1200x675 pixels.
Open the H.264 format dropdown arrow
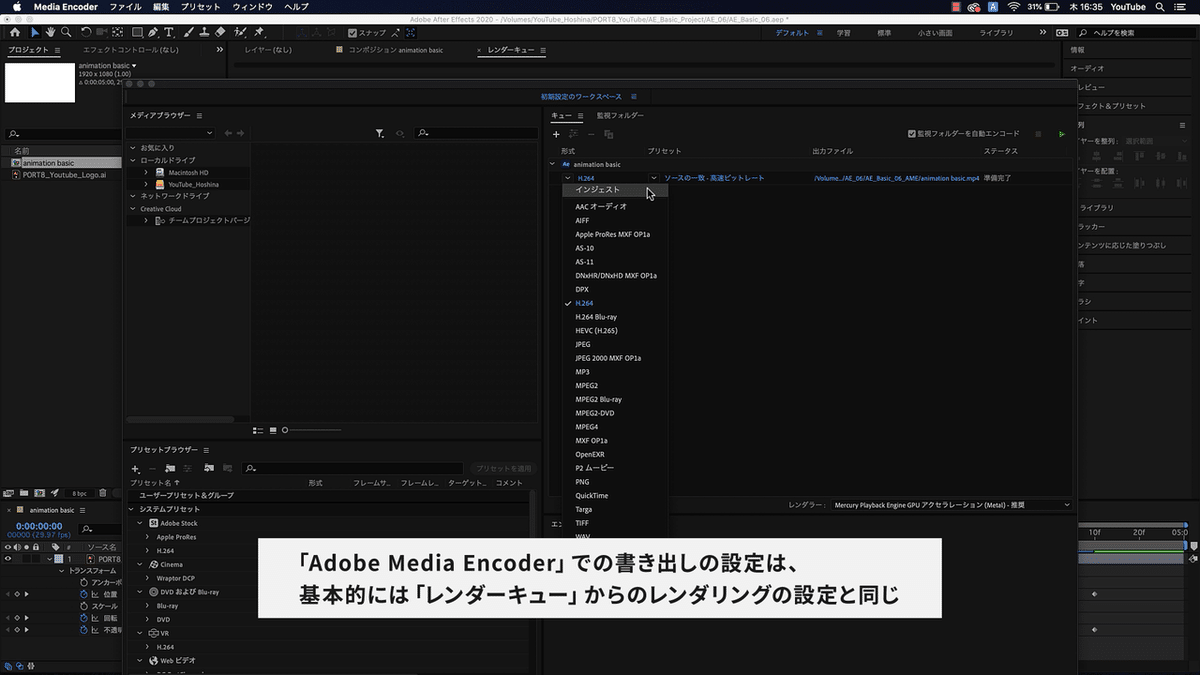(x=567, y=178)
